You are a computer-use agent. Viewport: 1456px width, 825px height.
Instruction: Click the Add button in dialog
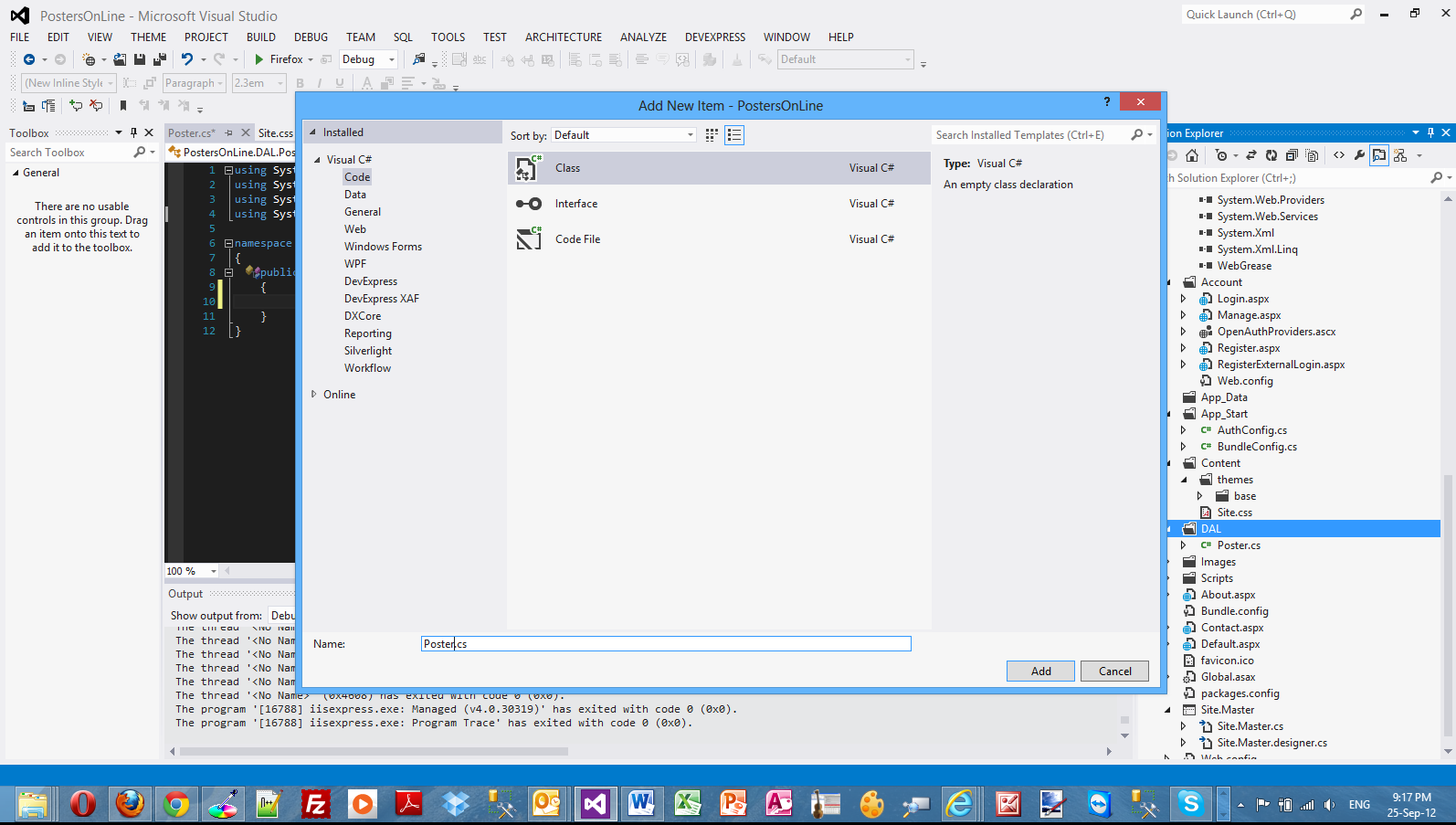[x=1040, y=671]
